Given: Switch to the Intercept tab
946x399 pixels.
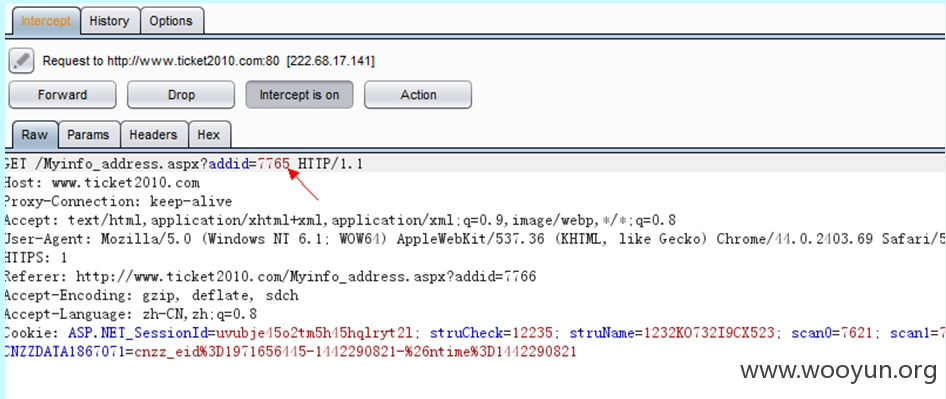Looking at the screenshot, I should click(x=46, y=21).
